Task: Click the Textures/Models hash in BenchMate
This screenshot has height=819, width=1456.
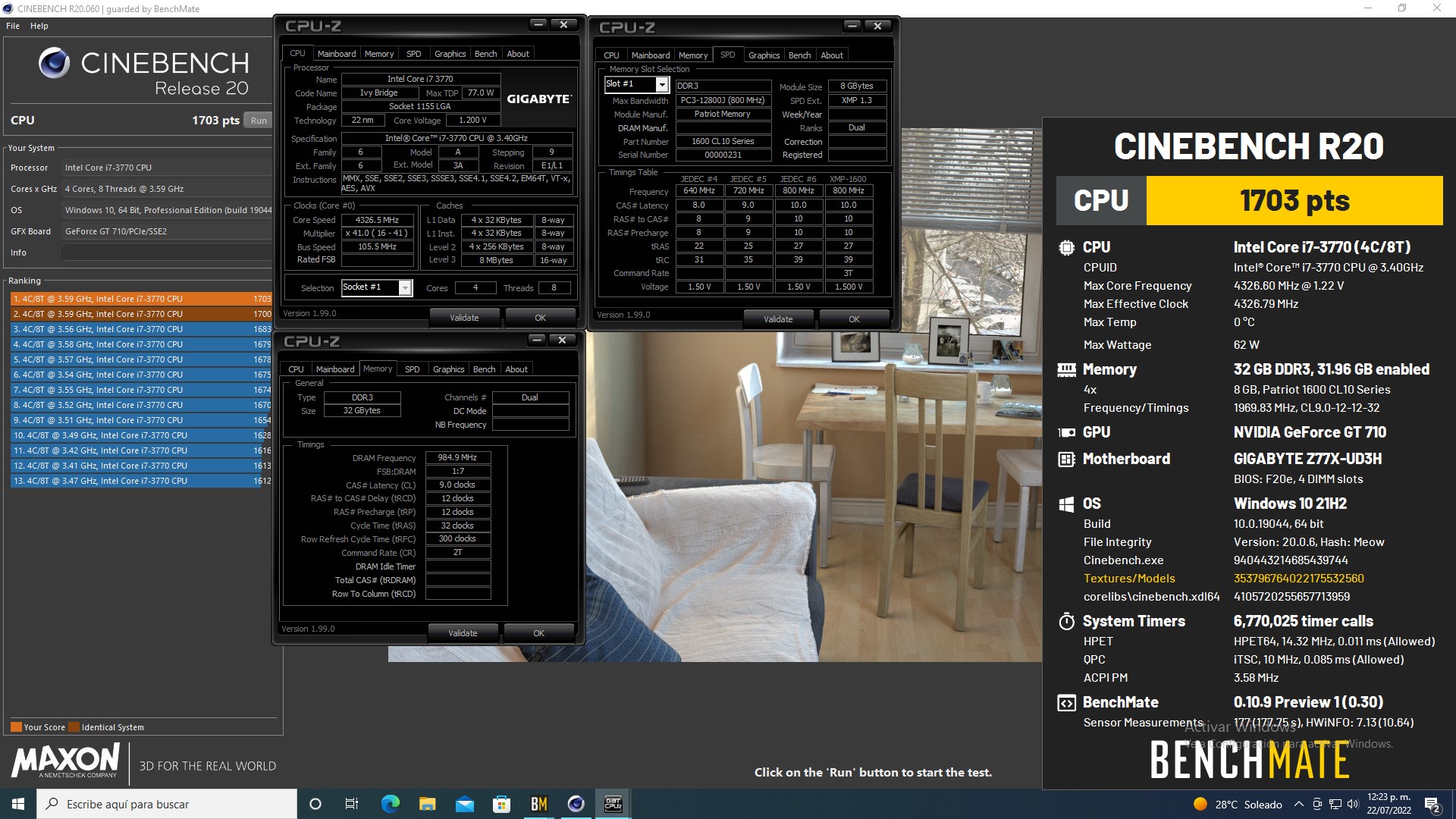Action: point(1298,579)
